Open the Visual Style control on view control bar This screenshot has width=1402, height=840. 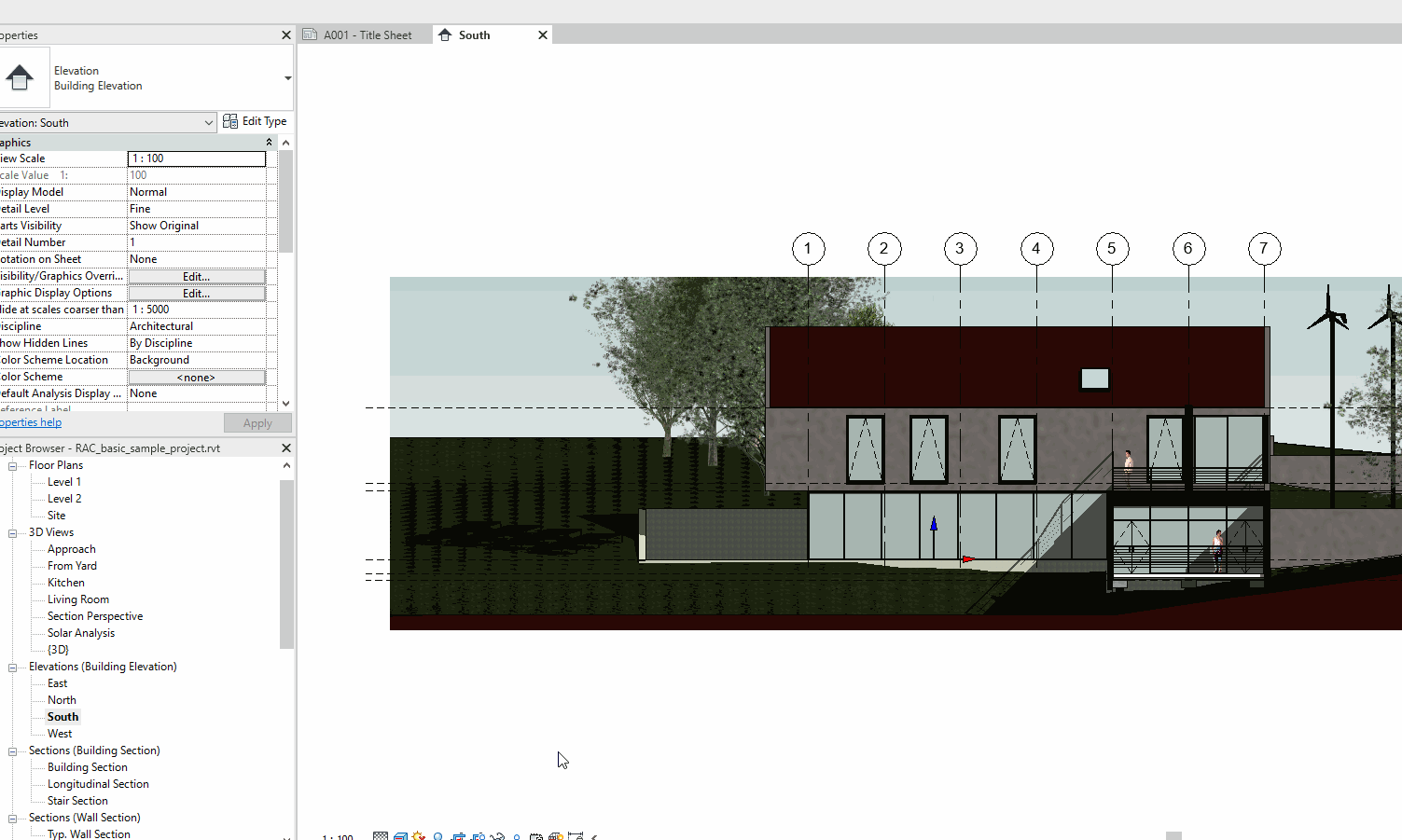point(400,835)
